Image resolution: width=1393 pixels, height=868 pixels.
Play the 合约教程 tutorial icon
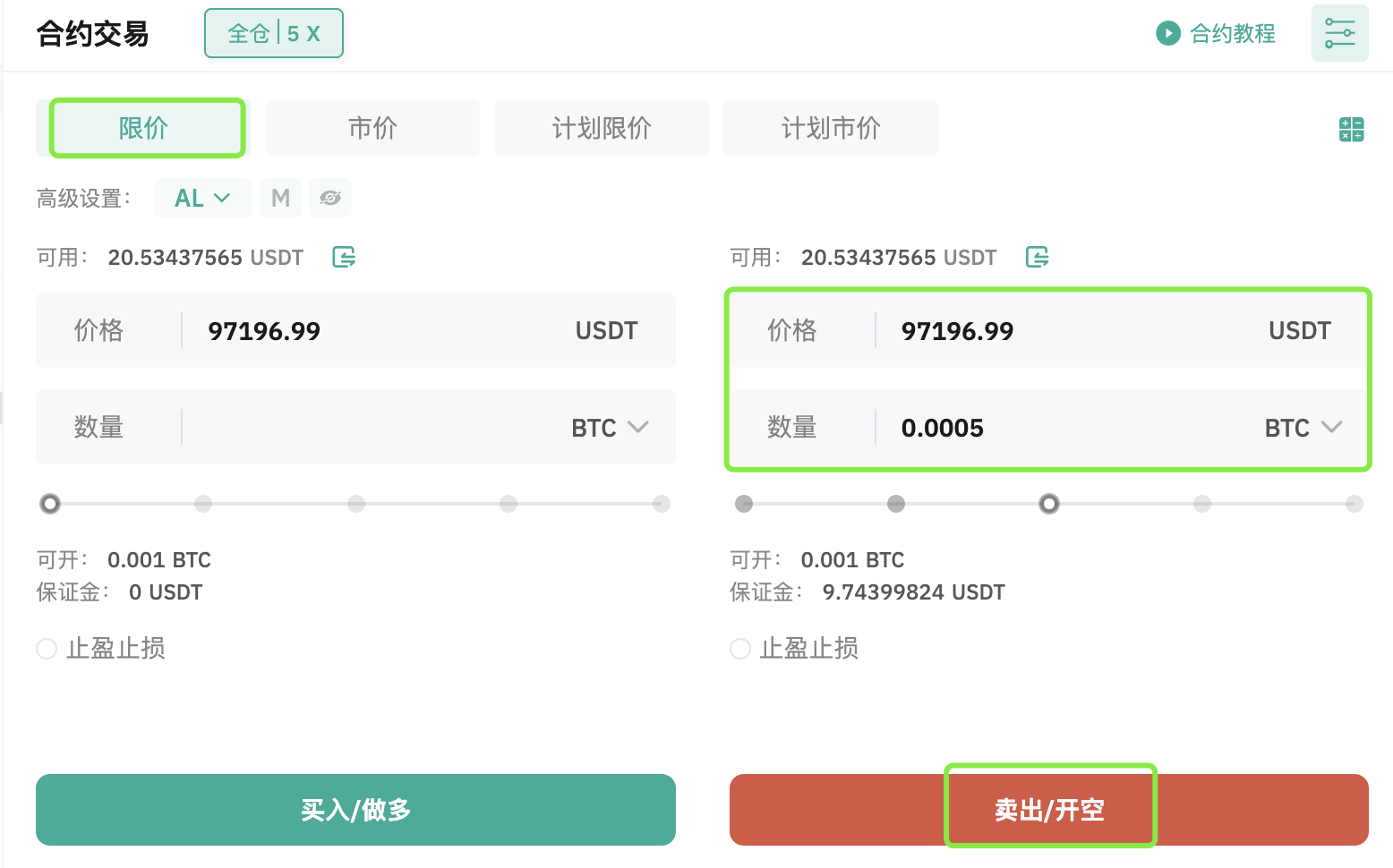tap(1168, 33)
